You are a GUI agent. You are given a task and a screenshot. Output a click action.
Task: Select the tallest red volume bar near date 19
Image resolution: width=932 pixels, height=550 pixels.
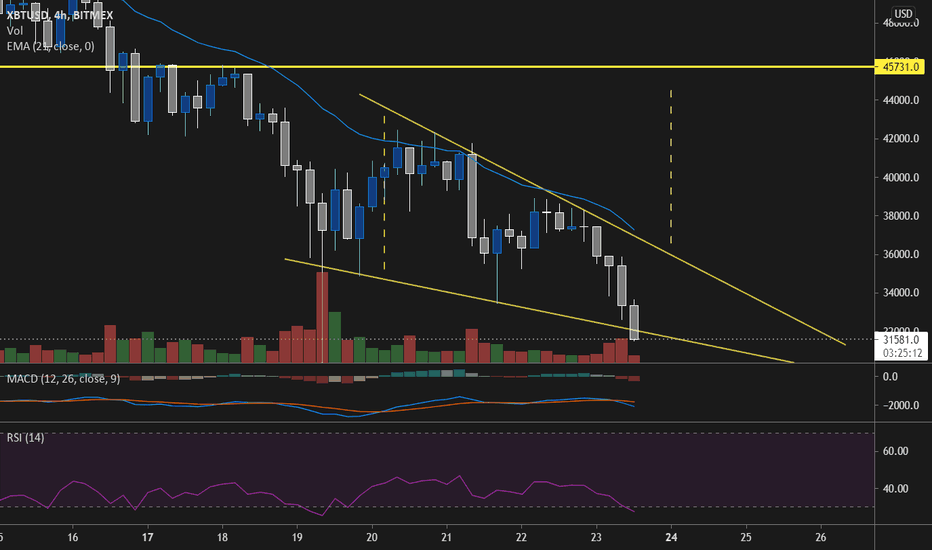(322, 317)
